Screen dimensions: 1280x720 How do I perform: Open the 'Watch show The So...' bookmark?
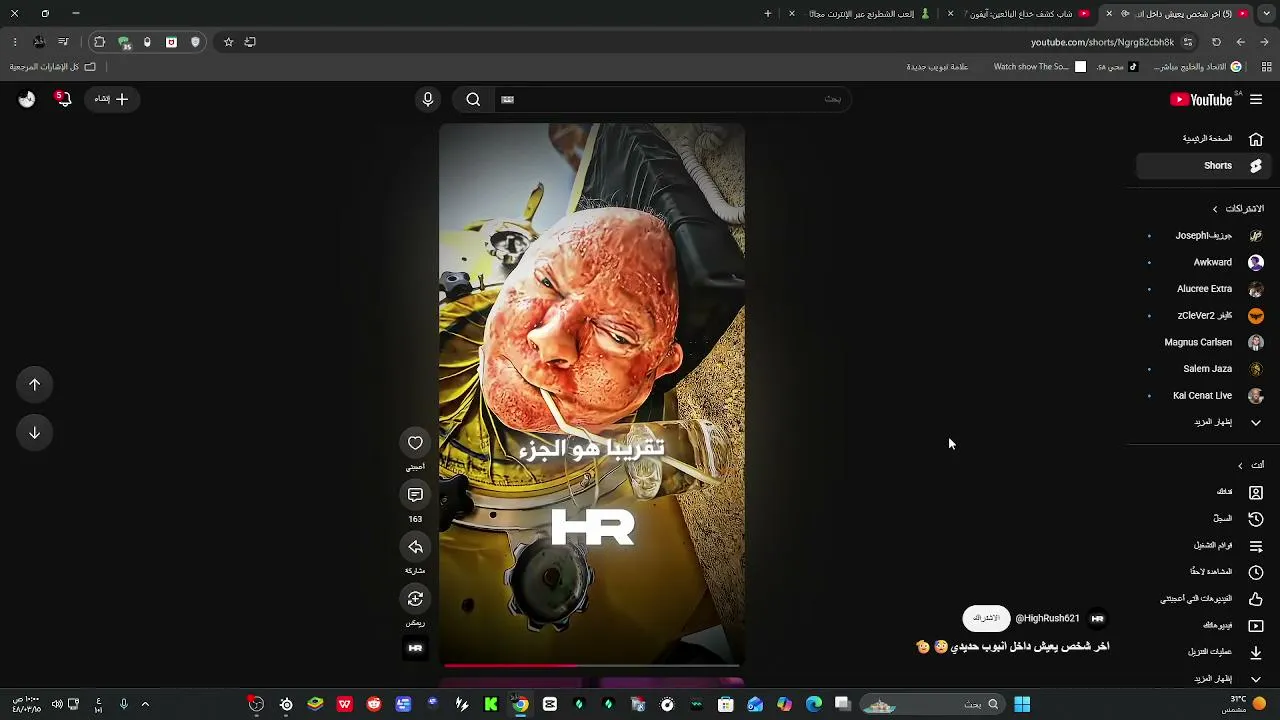point(1039,67)
